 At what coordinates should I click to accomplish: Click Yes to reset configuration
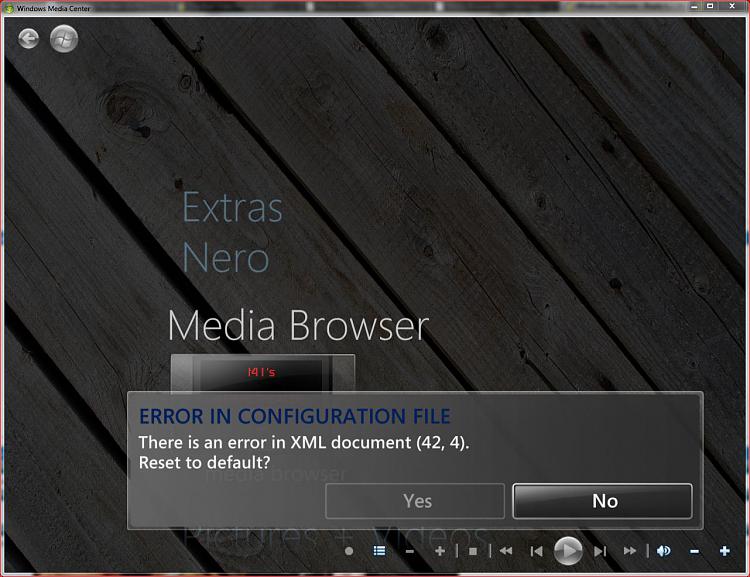pos(415,501)
